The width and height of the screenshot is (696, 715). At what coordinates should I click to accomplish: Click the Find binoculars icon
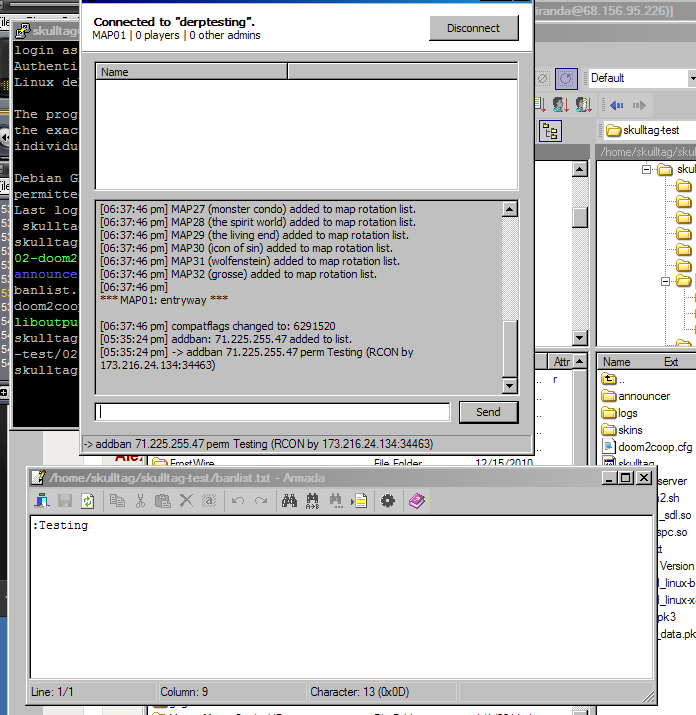pos(290,501)
